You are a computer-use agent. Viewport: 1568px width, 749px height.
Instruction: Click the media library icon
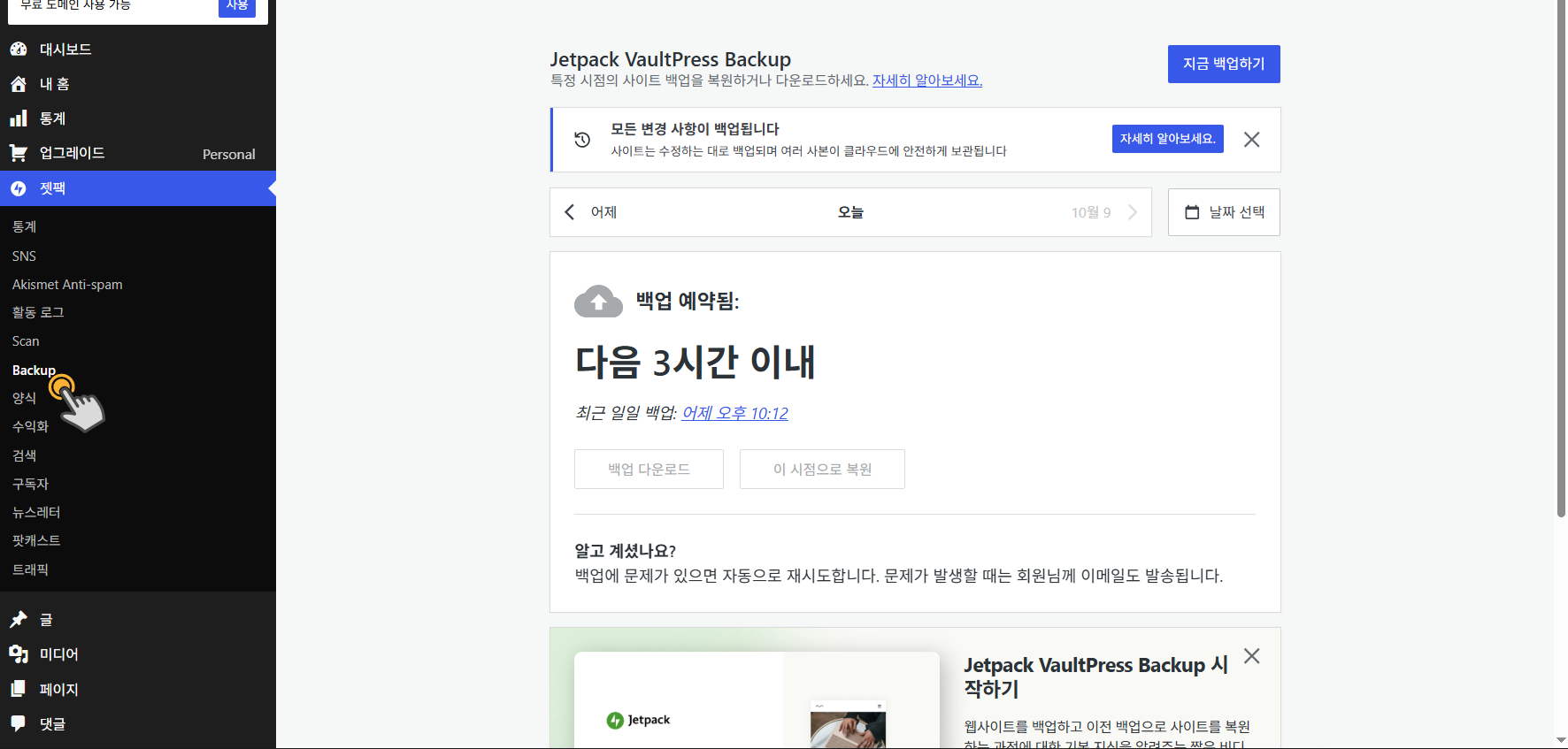19,654
